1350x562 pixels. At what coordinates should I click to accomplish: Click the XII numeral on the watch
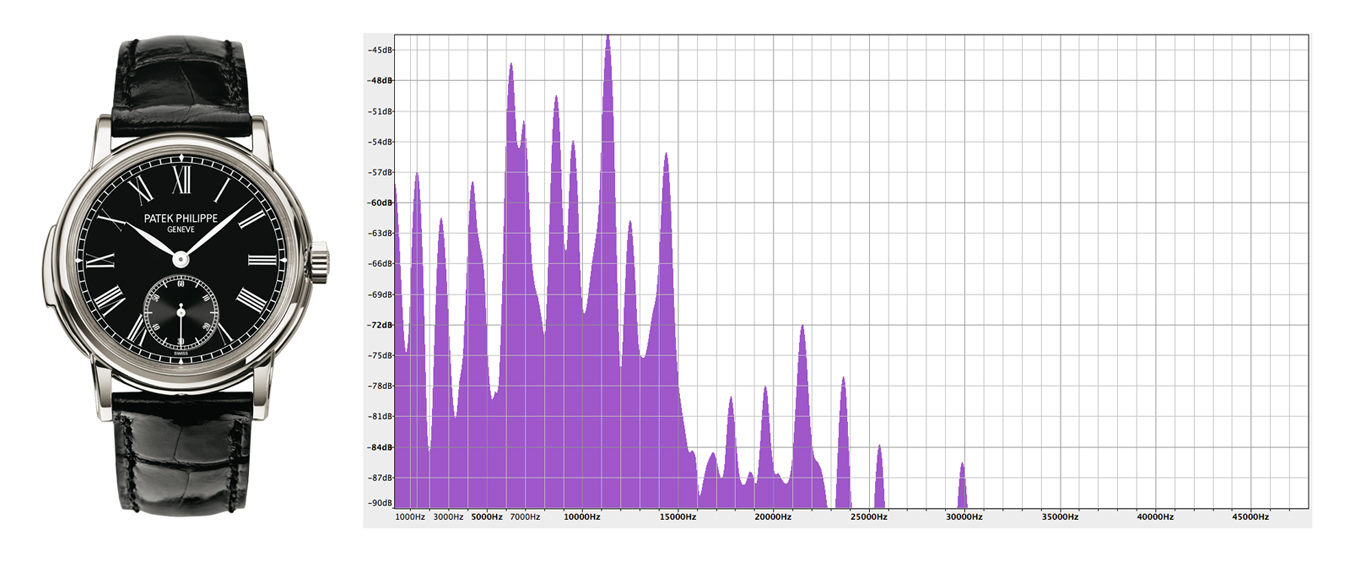181,181
